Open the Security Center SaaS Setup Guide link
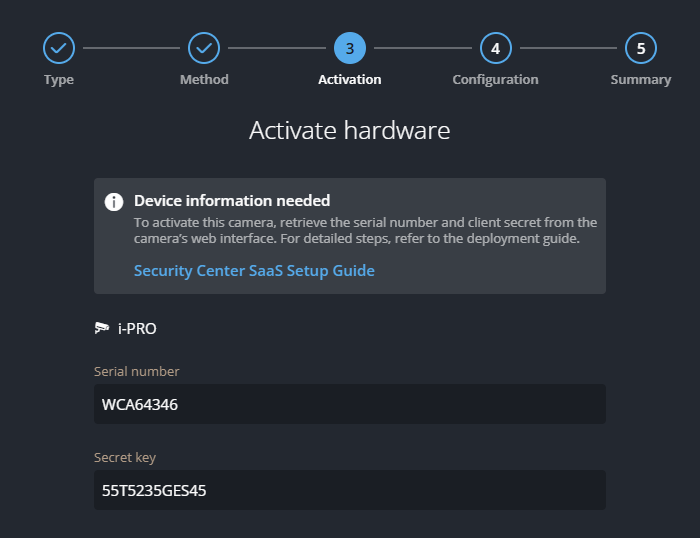Screen dimensions: 700x538 point(254,271)
